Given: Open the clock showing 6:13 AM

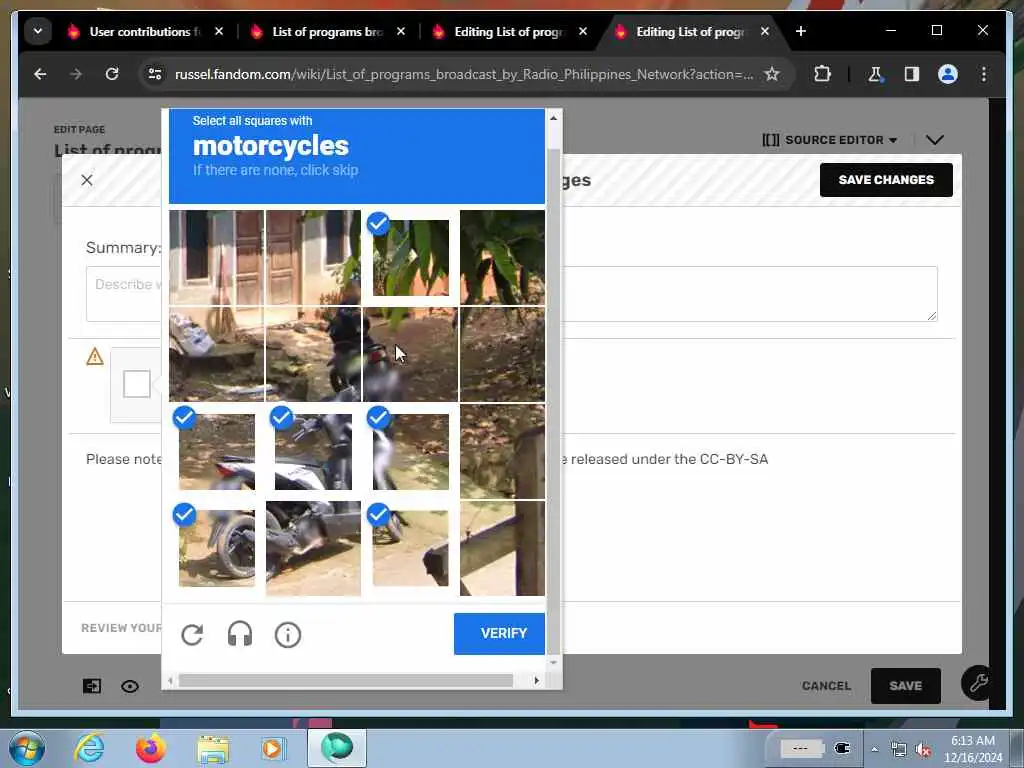Looking at the screenshot, I should click(x=972, y=749).
